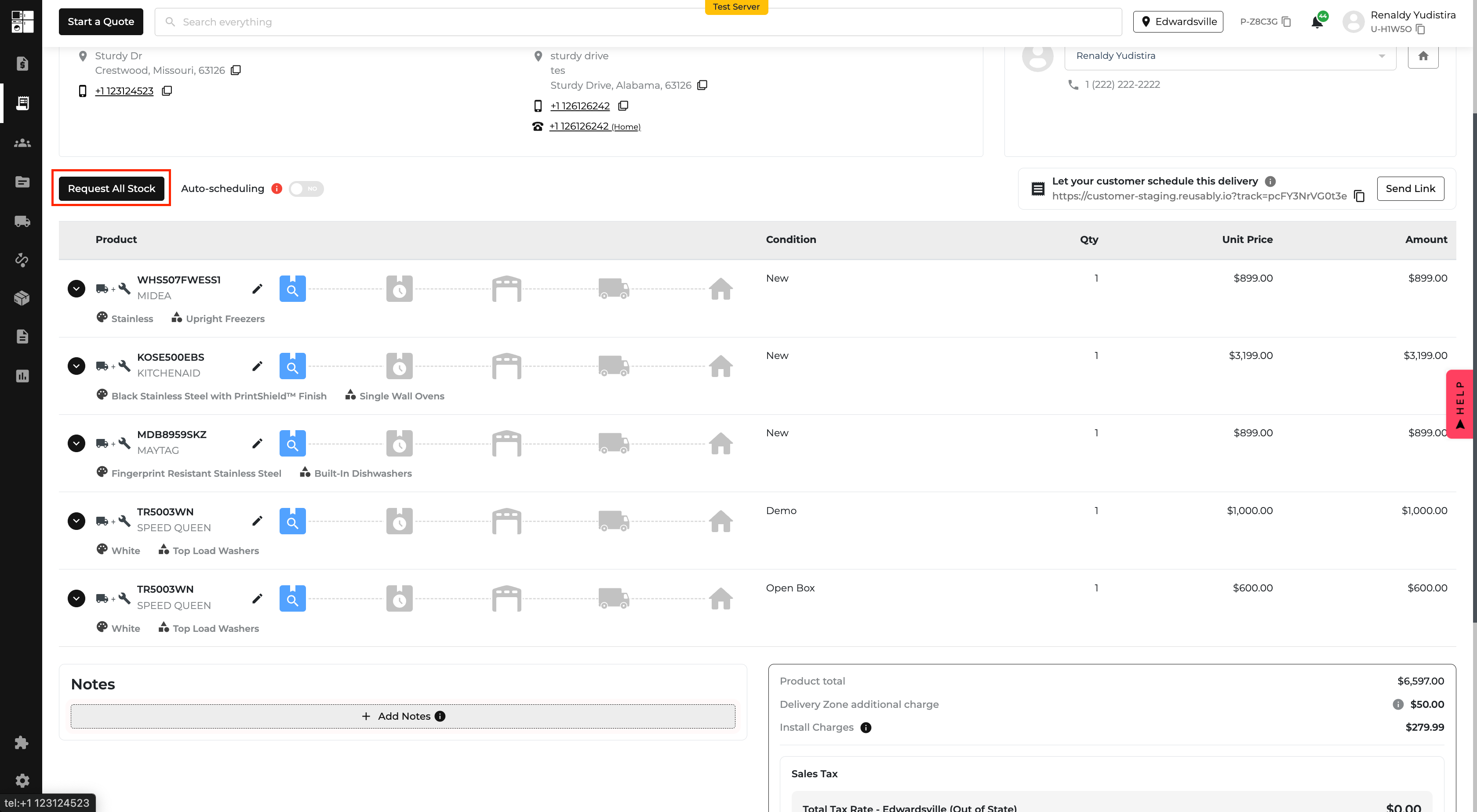The width and height of the screenshot is (1477, 812).
Task: Open the Renaldy Yudistira salesperson dropdown
Action: pos(1230,56)
